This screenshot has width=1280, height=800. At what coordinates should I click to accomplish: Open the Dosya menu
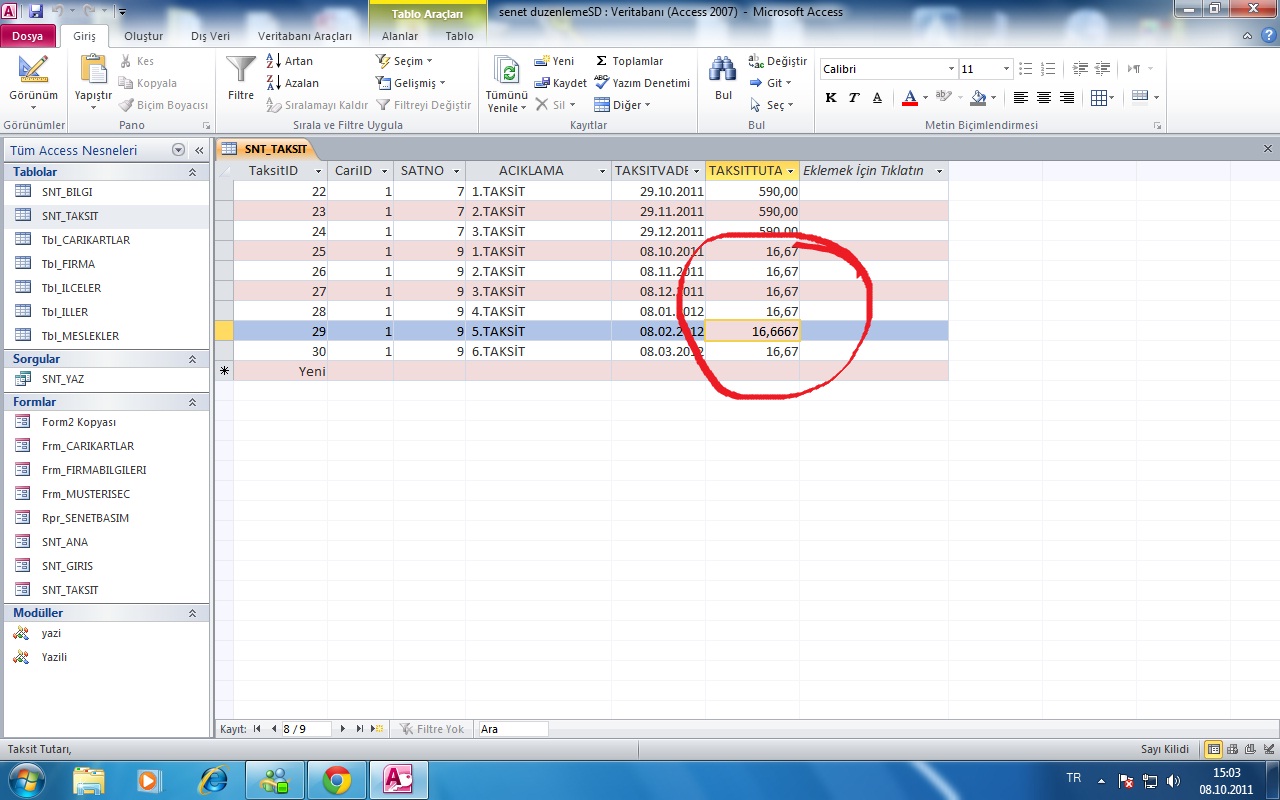click(x=28, y=36)
